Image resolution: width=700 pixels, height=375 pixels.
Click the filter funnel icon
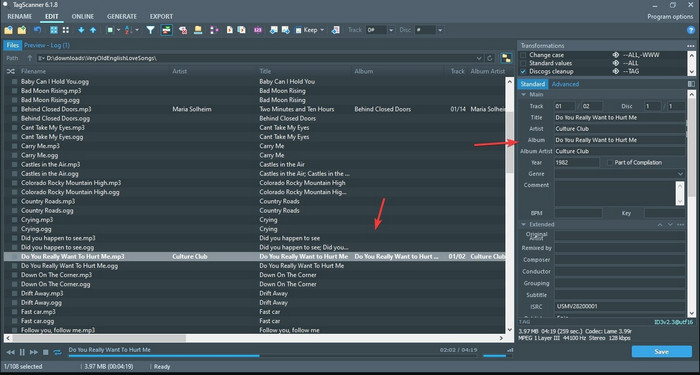(x=150, y=30)
